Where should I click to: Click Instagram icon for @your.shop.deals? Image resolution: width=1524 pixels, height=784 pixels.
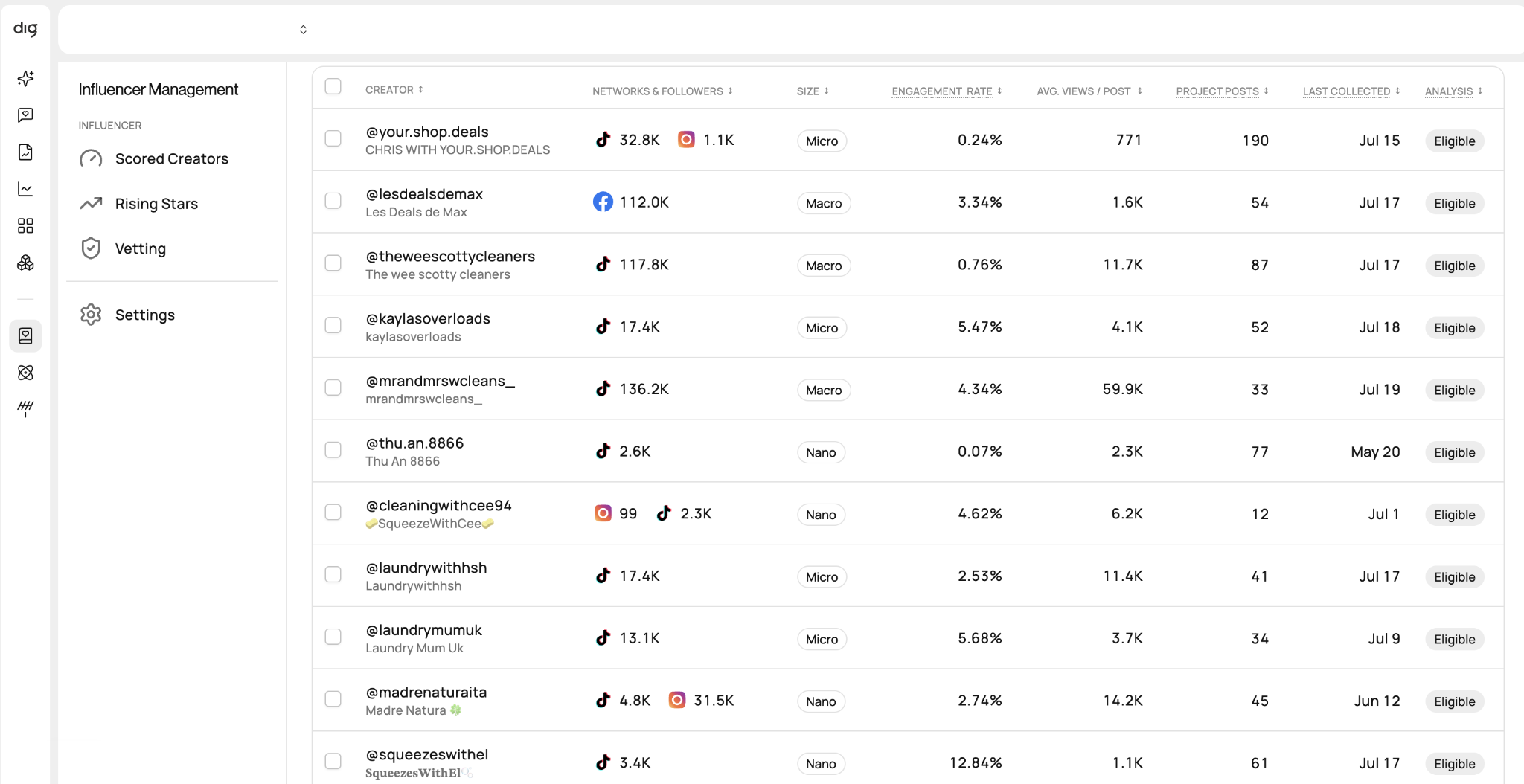coord(686,139)
